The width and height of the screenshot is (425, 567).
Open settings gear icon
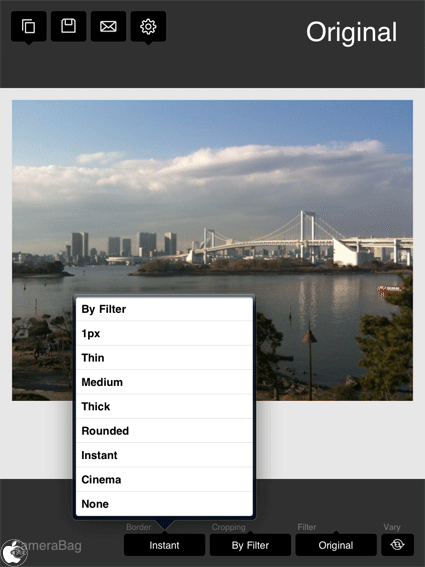click(x=148, y=26)
